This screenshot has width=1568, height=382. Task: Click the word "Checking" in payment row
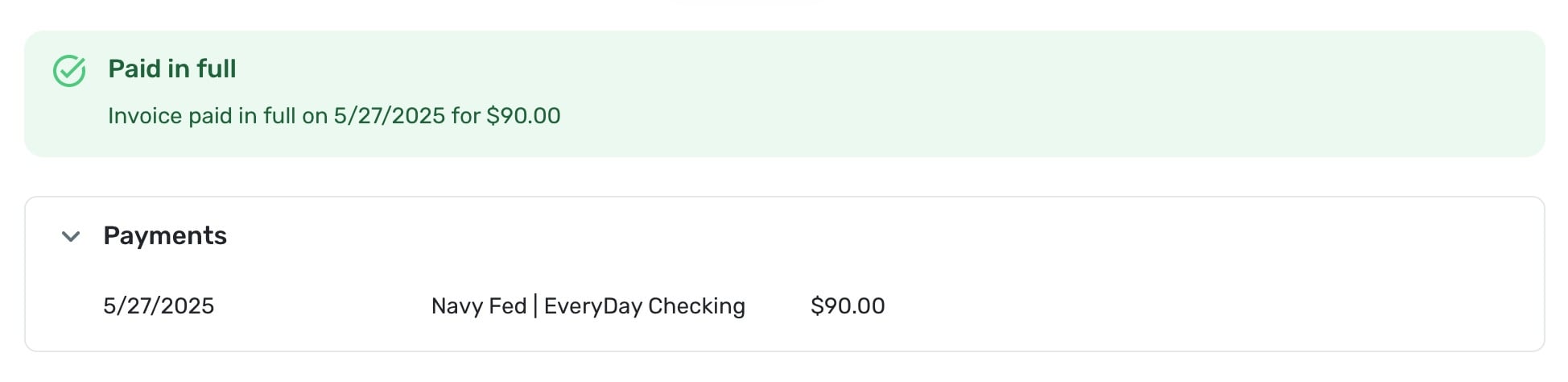(696, 306)
